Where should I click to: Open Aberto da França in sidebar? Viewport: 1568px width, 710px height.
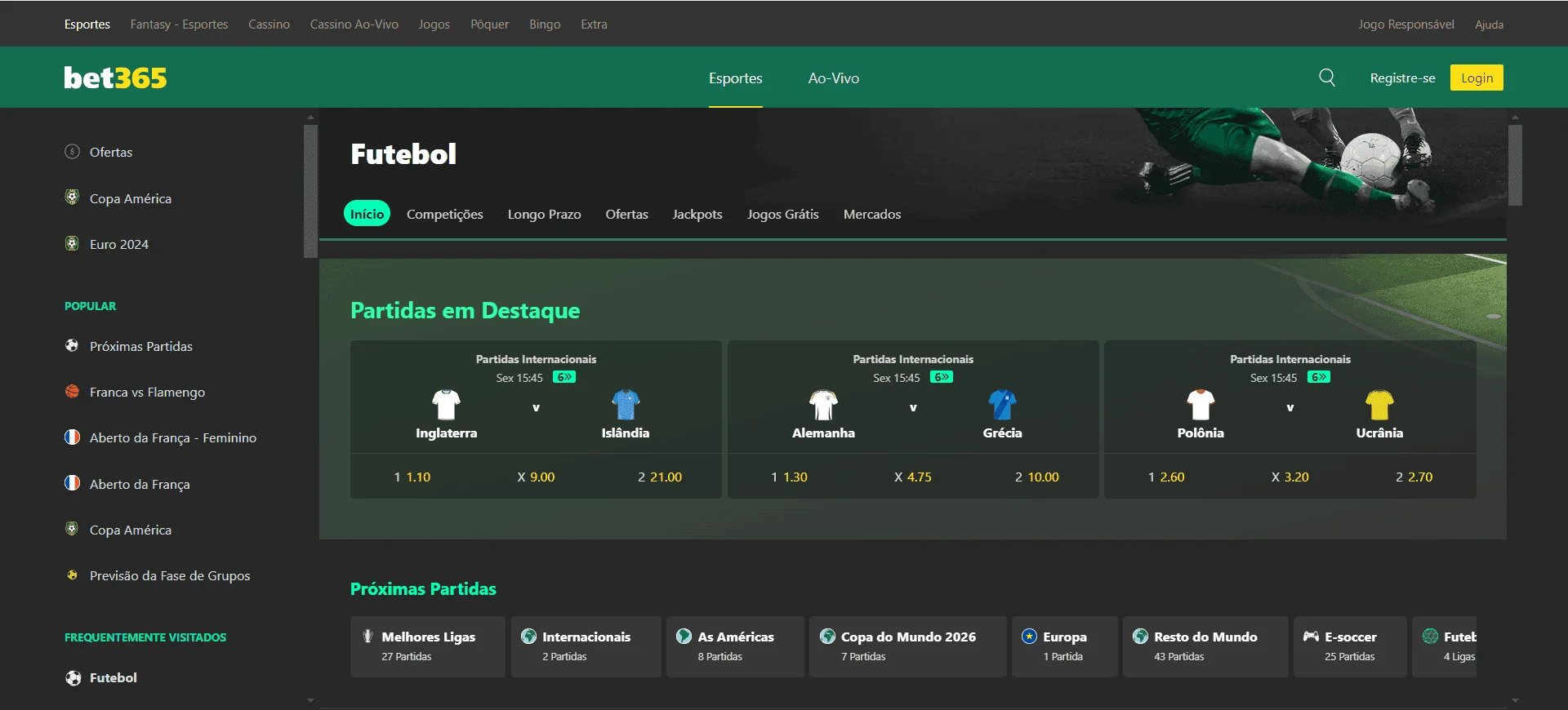pos(139,484)
